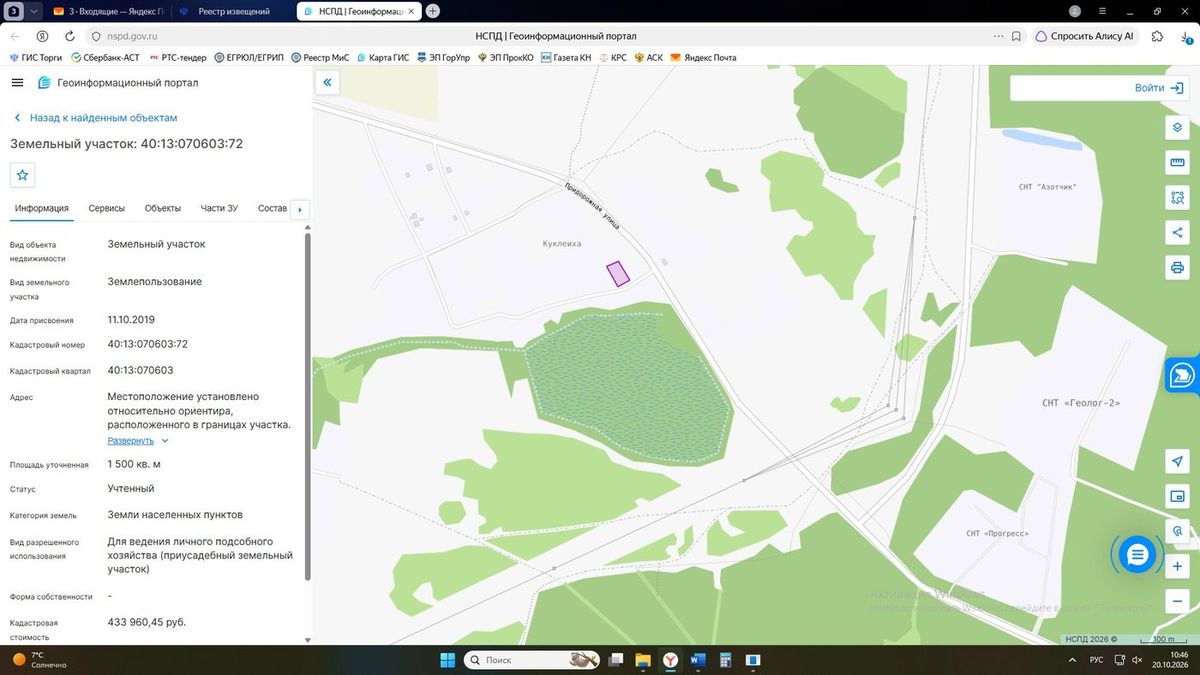Print the map

1177,267
